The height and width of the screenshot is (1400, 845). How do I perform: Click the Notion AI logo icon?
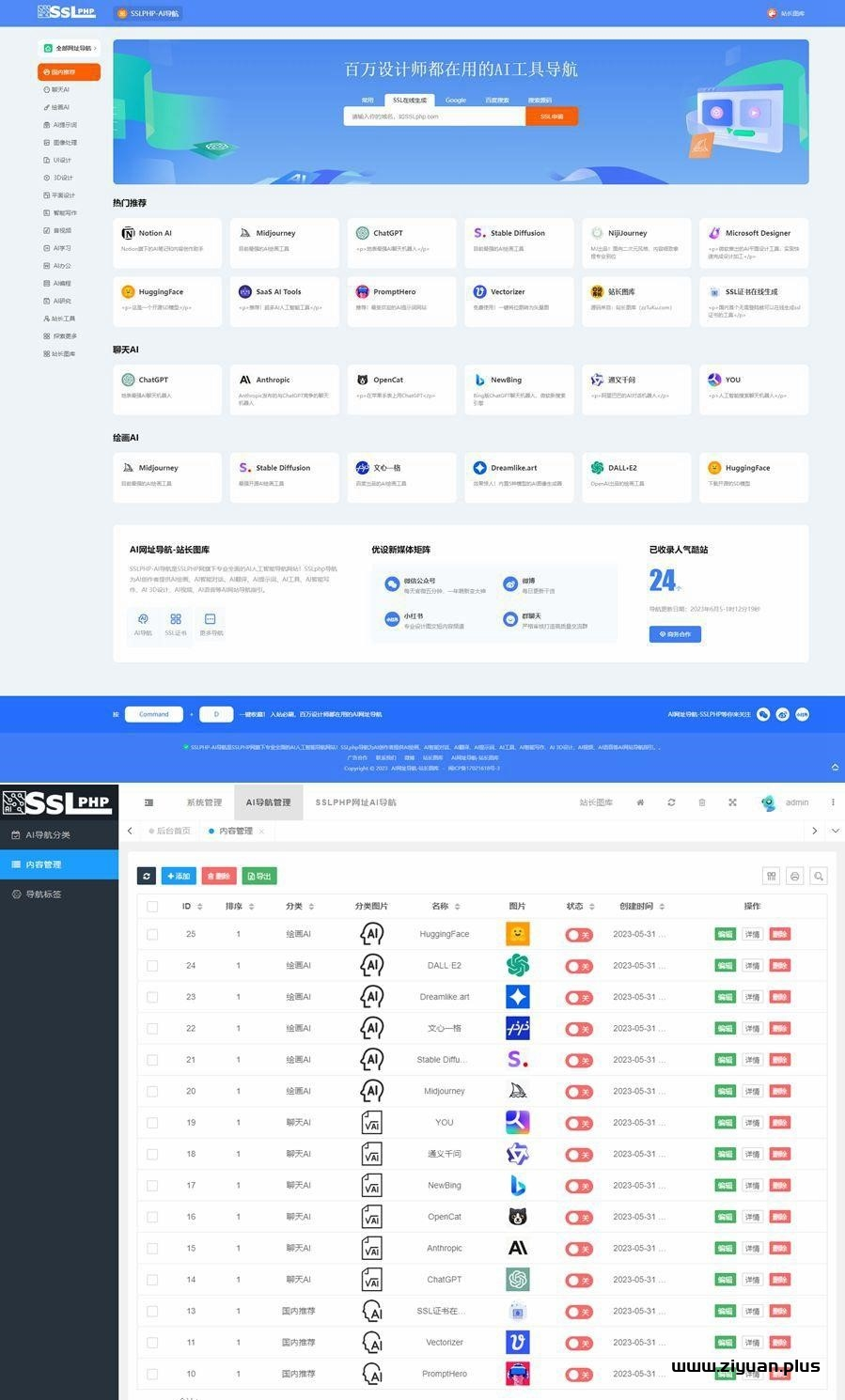[129, 233]
